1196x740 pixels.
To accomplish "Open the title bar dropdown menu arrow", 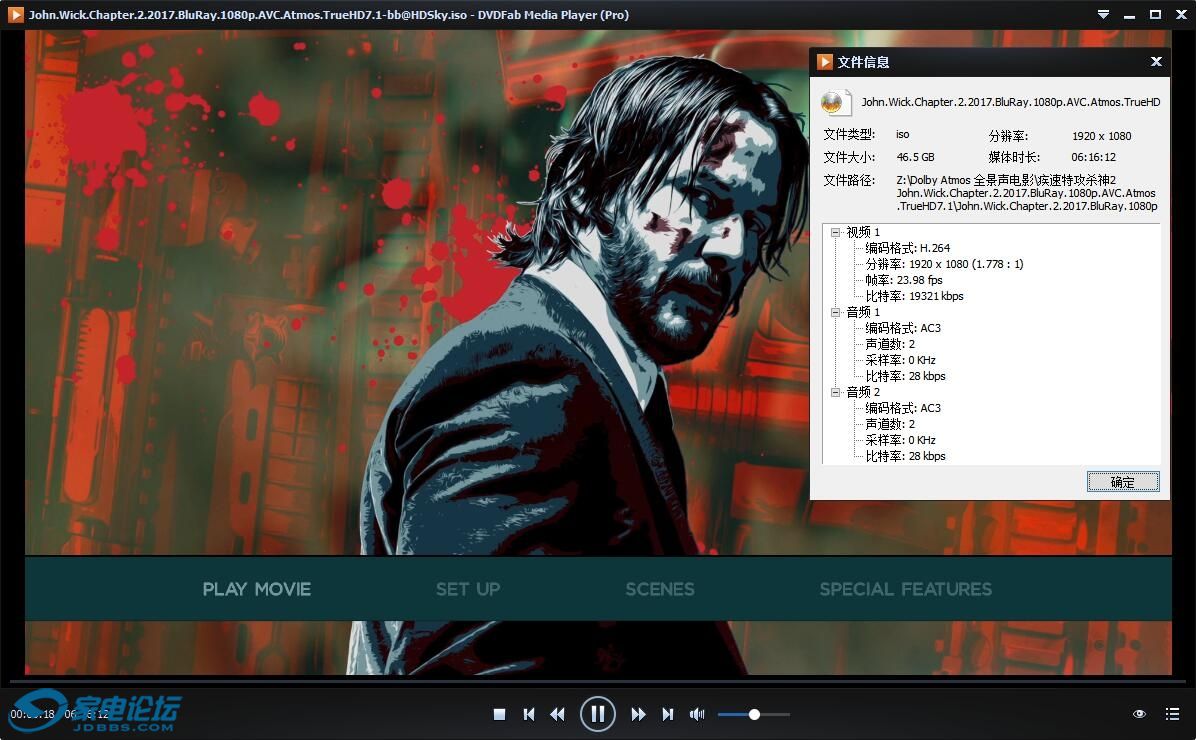I will 1103,14.
